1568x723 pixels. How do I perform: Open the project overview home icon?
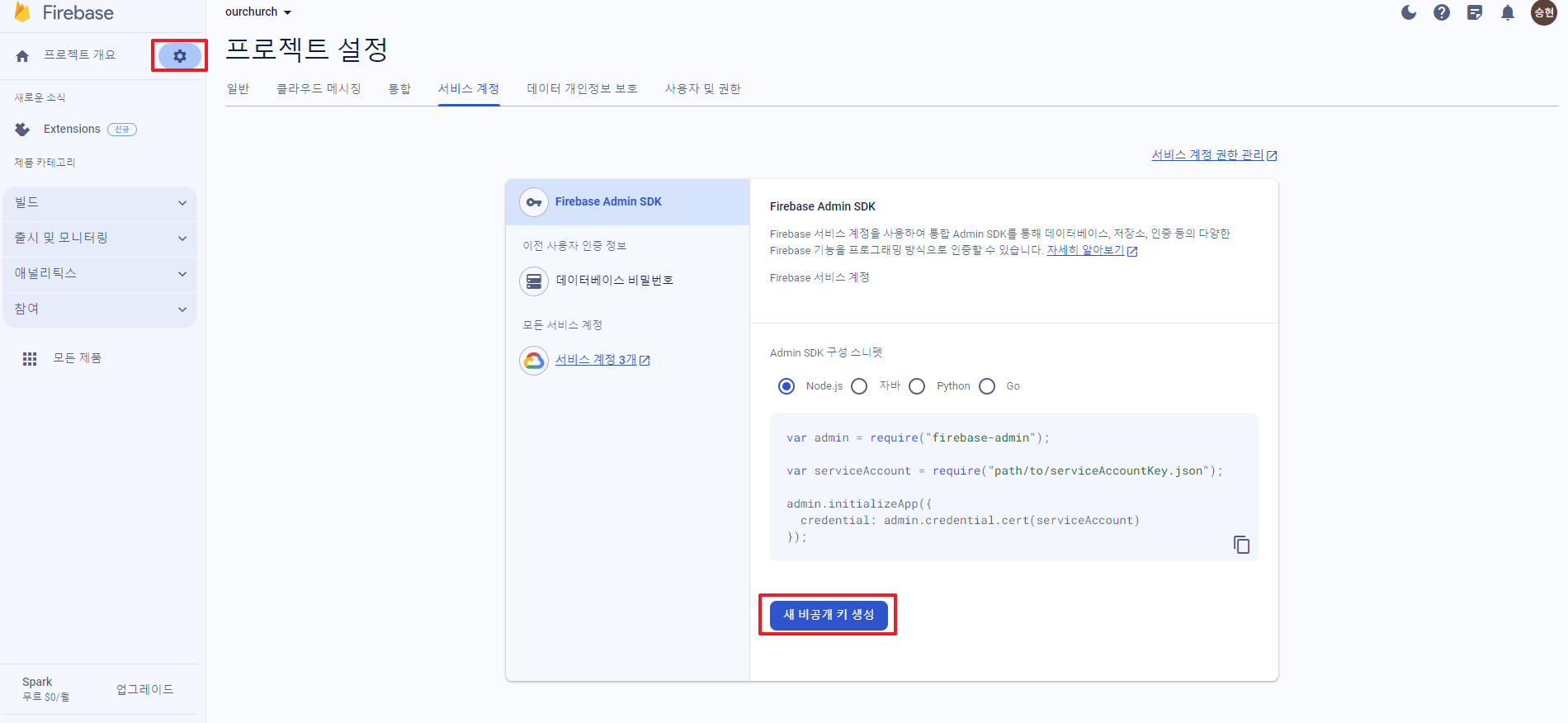22,56
